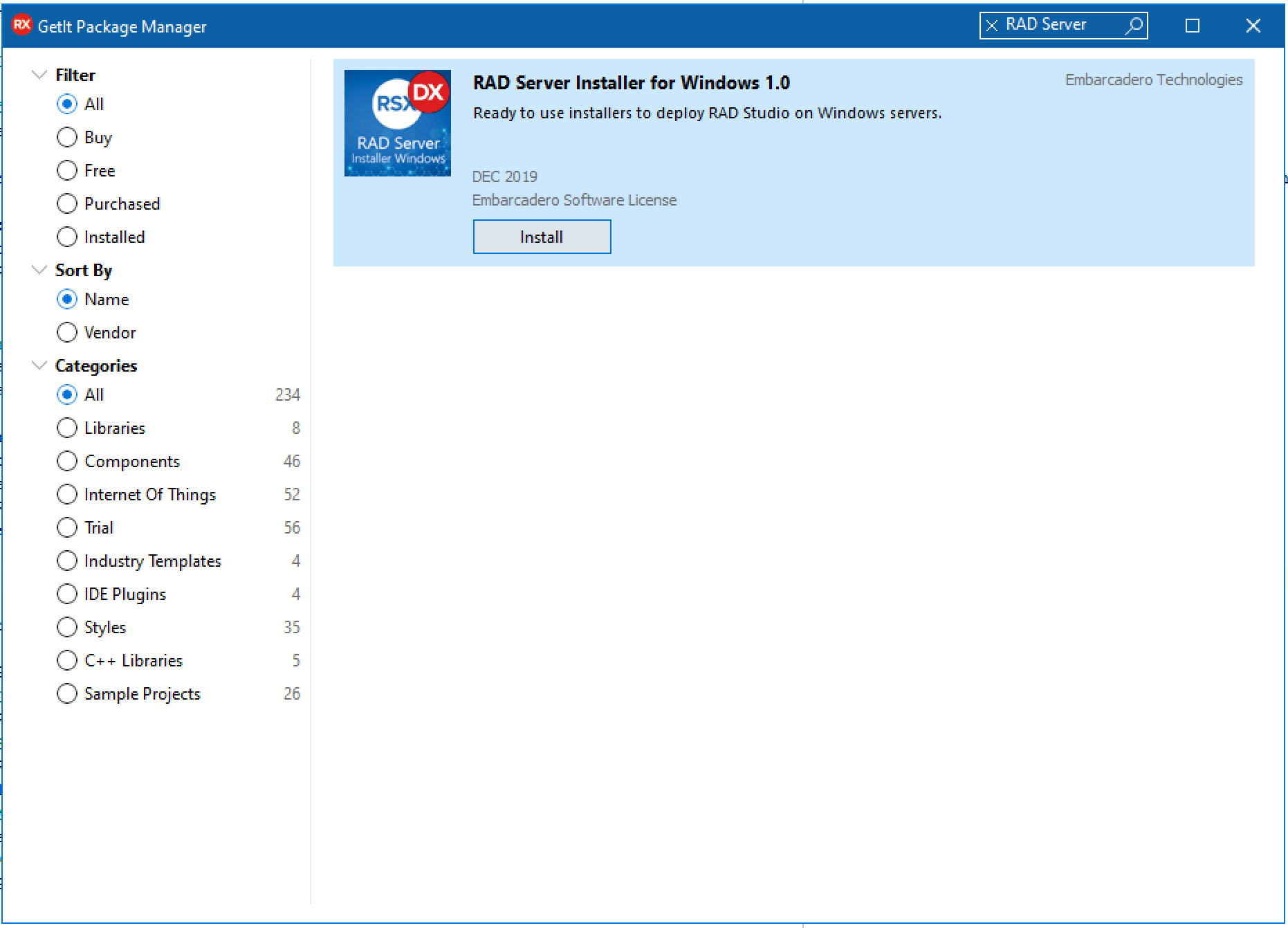1288x928 pixels.
Task: Show only Purchased packages
Action: [109, 204]
